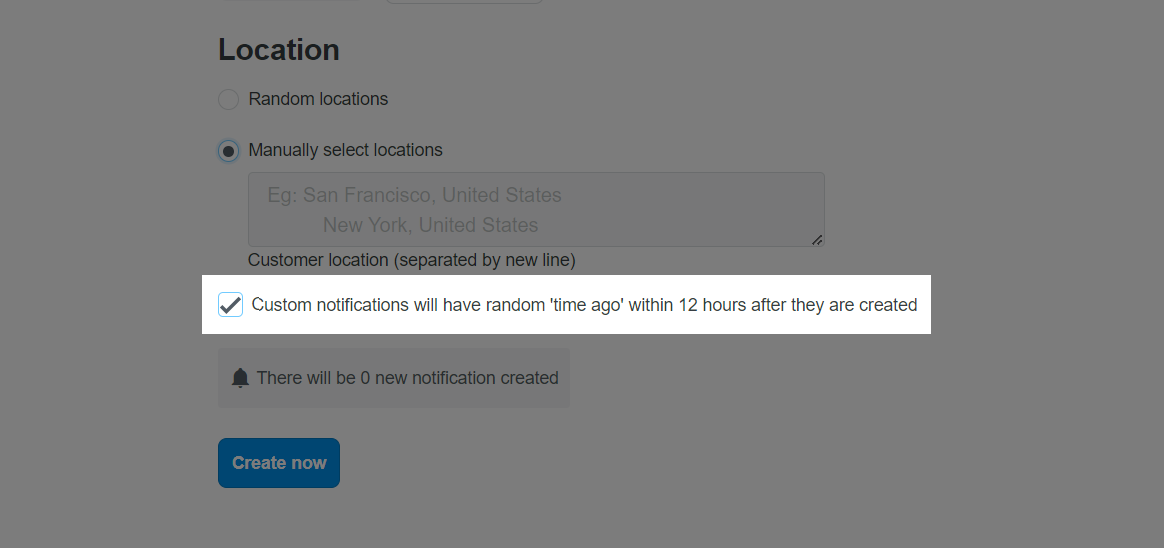The width and height of the screenshot is (1164, 548).
Task: Click the Location section heading
Action: pos(278,50)
